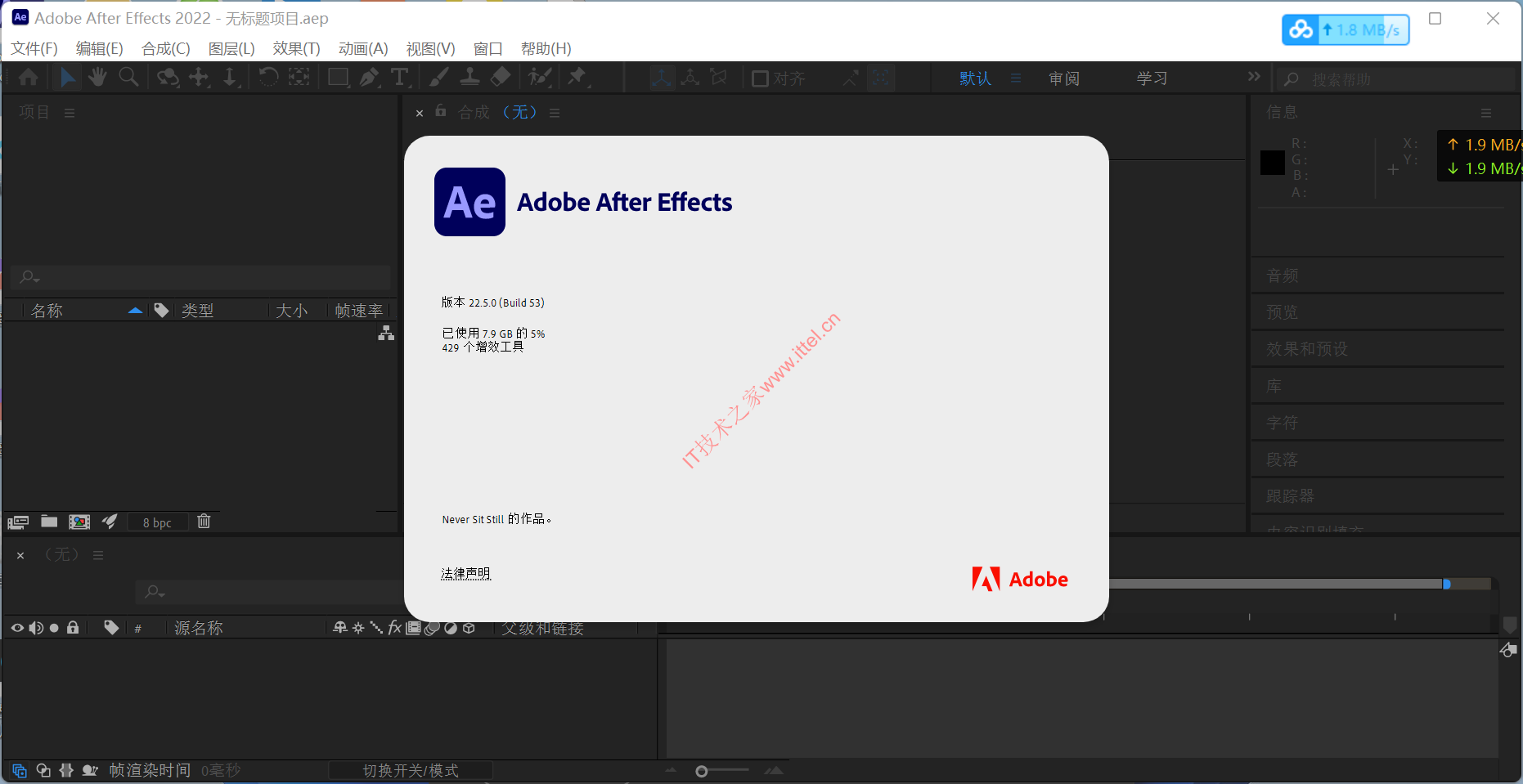The height and width of the screenshot is (784, 1523).
Task: Select the Orbit camera tool
Action: click(x=168, y=78)
